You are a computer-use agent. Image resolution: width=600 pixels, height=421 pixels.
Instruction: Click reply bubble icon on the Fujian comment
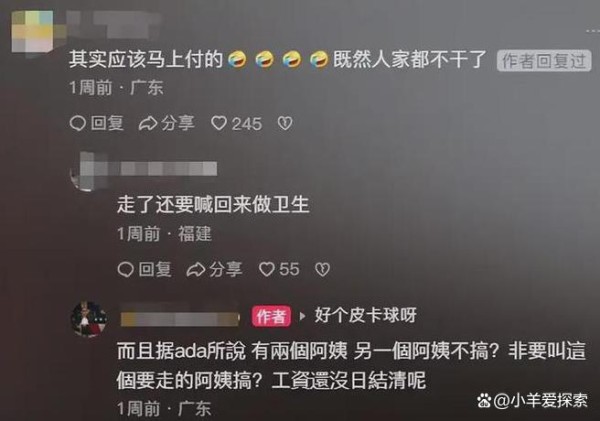pyautogui.click(x=126, y=269)
